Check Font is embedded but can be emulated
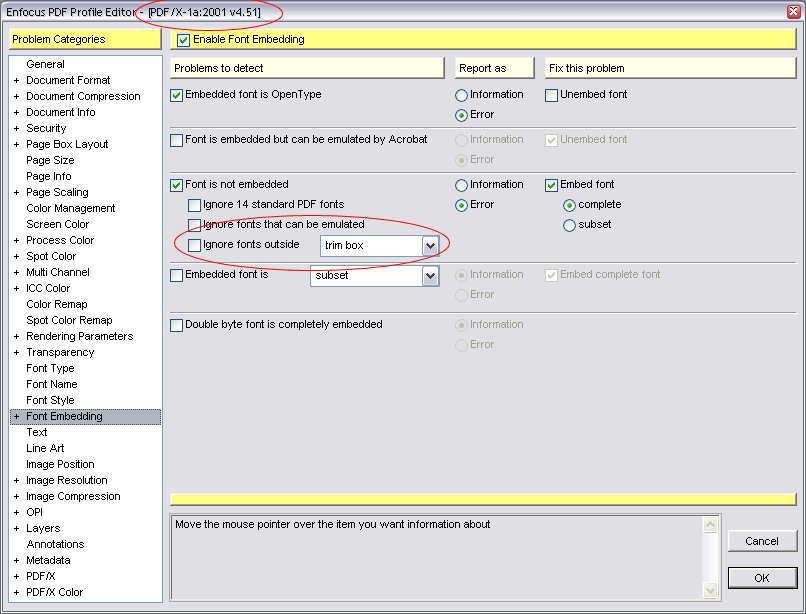This screenshot has height=614, width=806. pyautogui.click(x=176, y=140)
